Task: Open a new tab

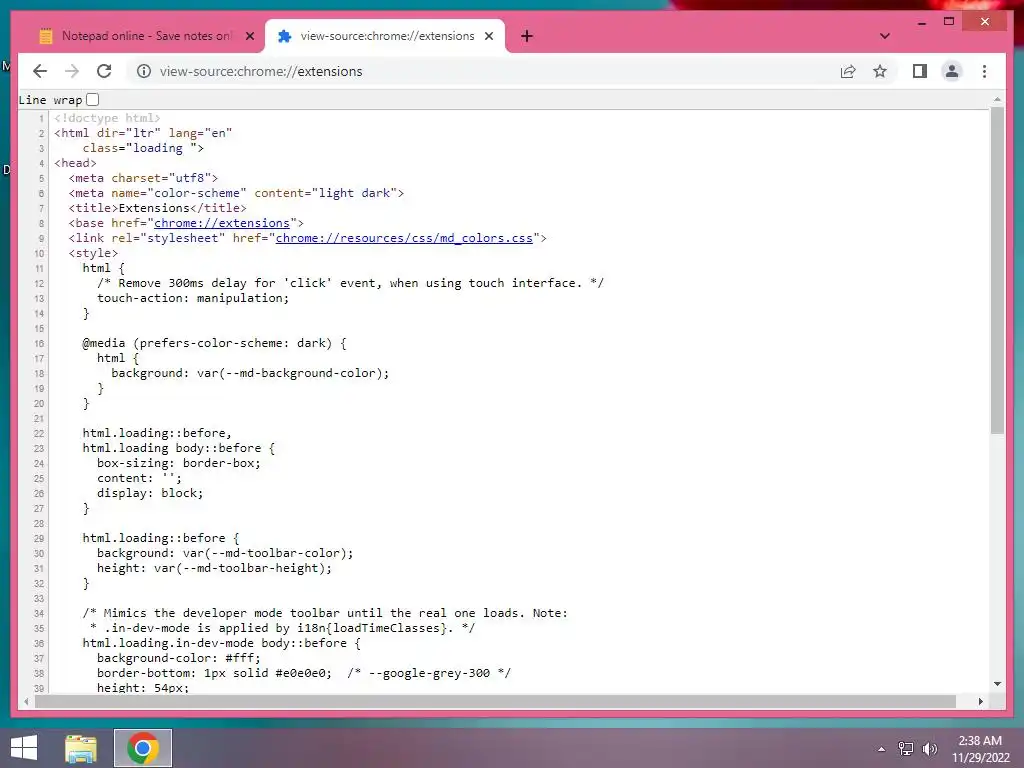Action: (x=527, y=36)
